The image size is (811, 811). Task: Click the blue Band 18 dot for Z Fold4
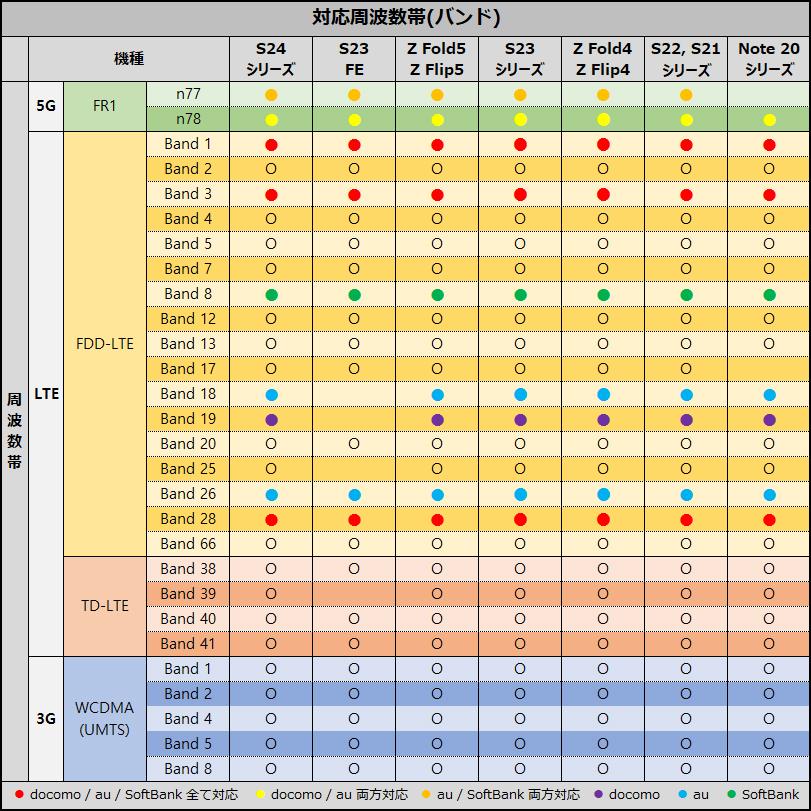(x=602, y=393)
